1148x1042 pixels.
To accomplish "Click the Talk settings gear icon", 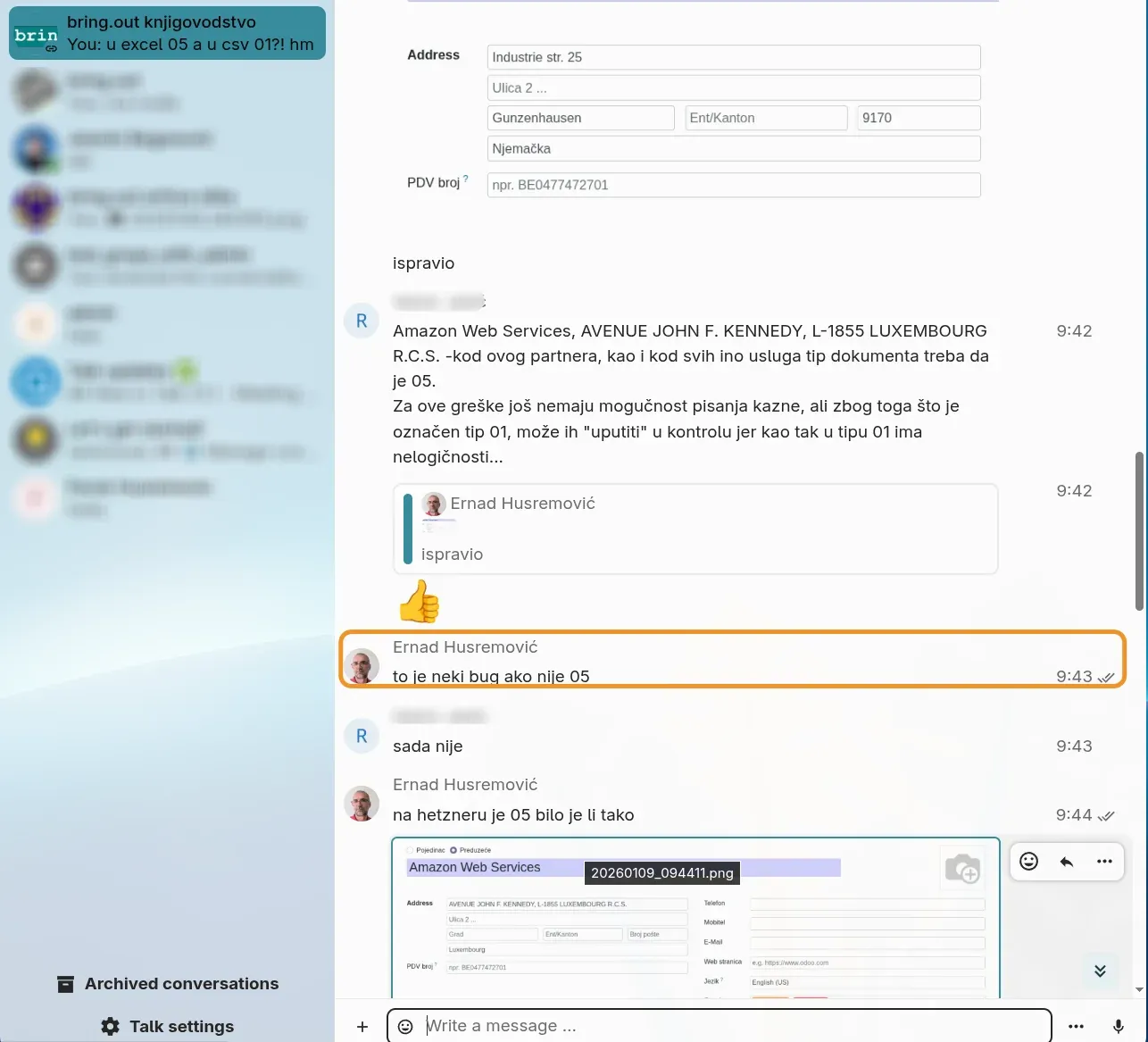I will pos(110,1027).
